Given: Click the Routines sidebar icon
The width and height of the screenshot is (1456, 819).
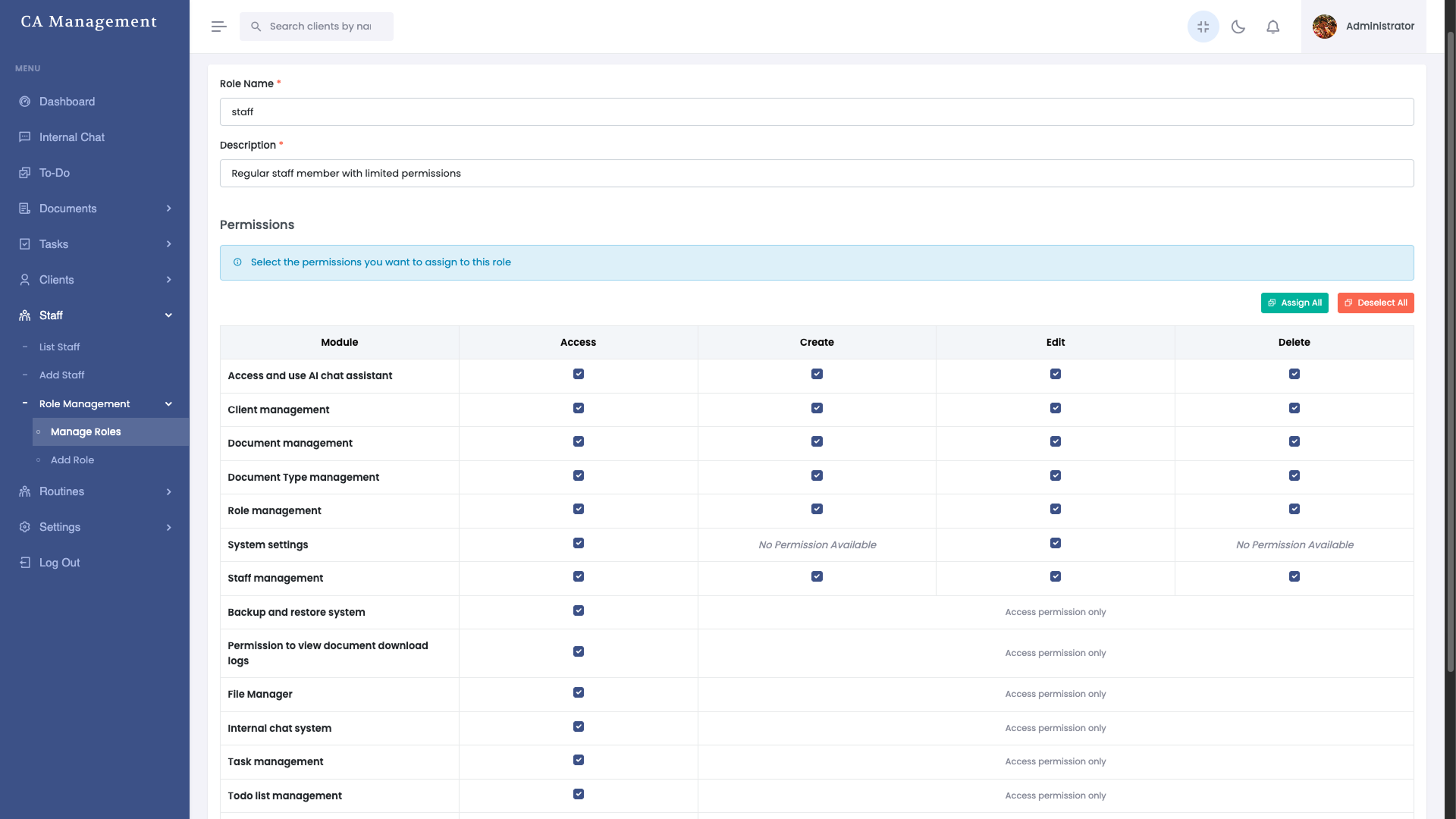Looking at the screenshot, I should click(x=25, y=491).
